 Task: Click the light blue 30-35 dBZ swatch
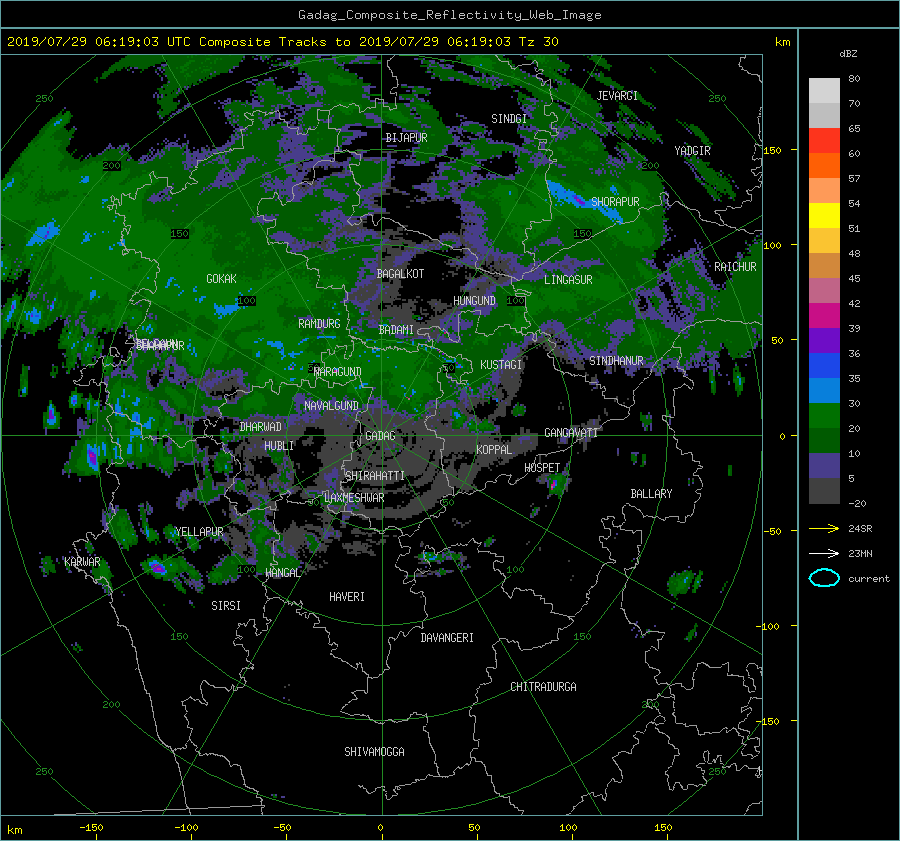[x=824, y=390]
